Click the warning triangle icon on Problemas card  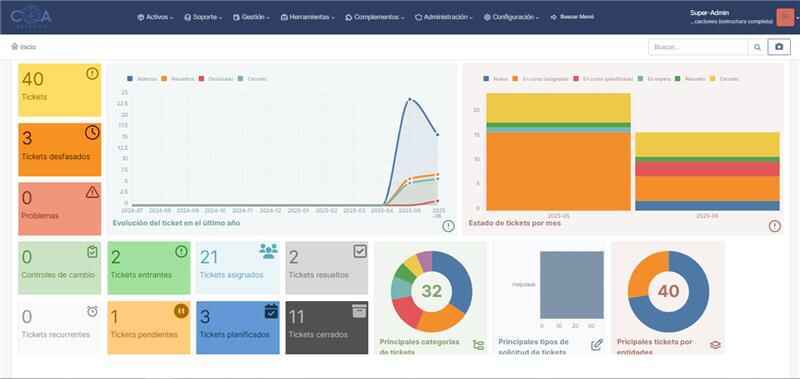point(92,192)
